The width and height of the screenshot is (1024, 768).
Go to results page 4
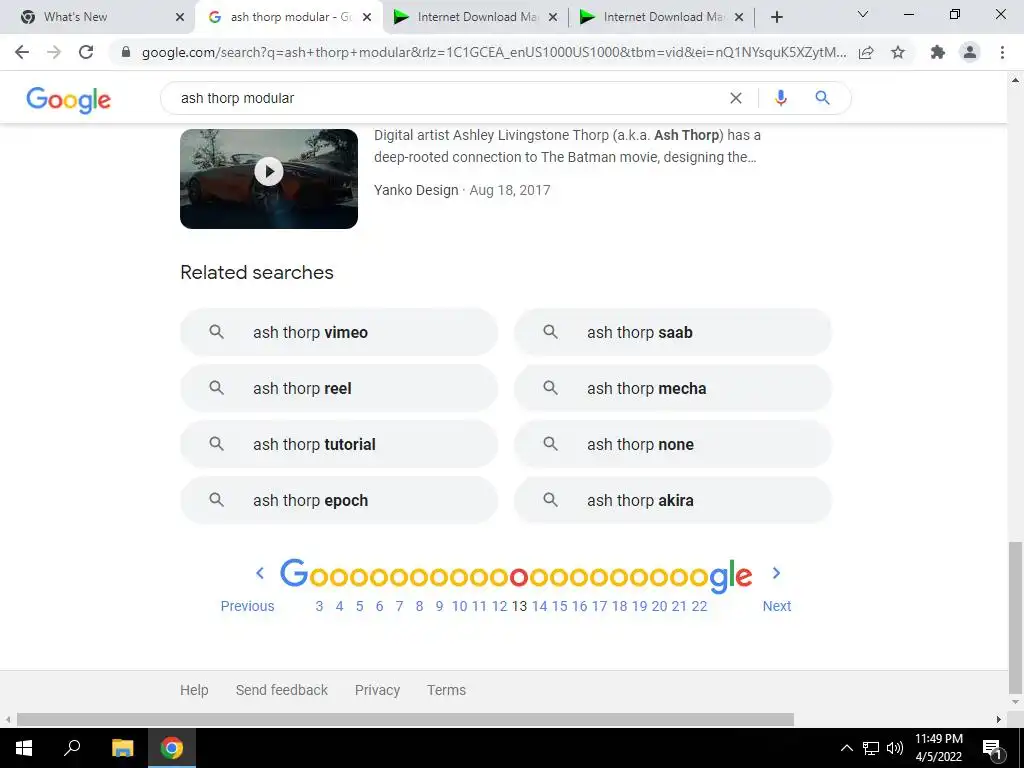(340, 606)
